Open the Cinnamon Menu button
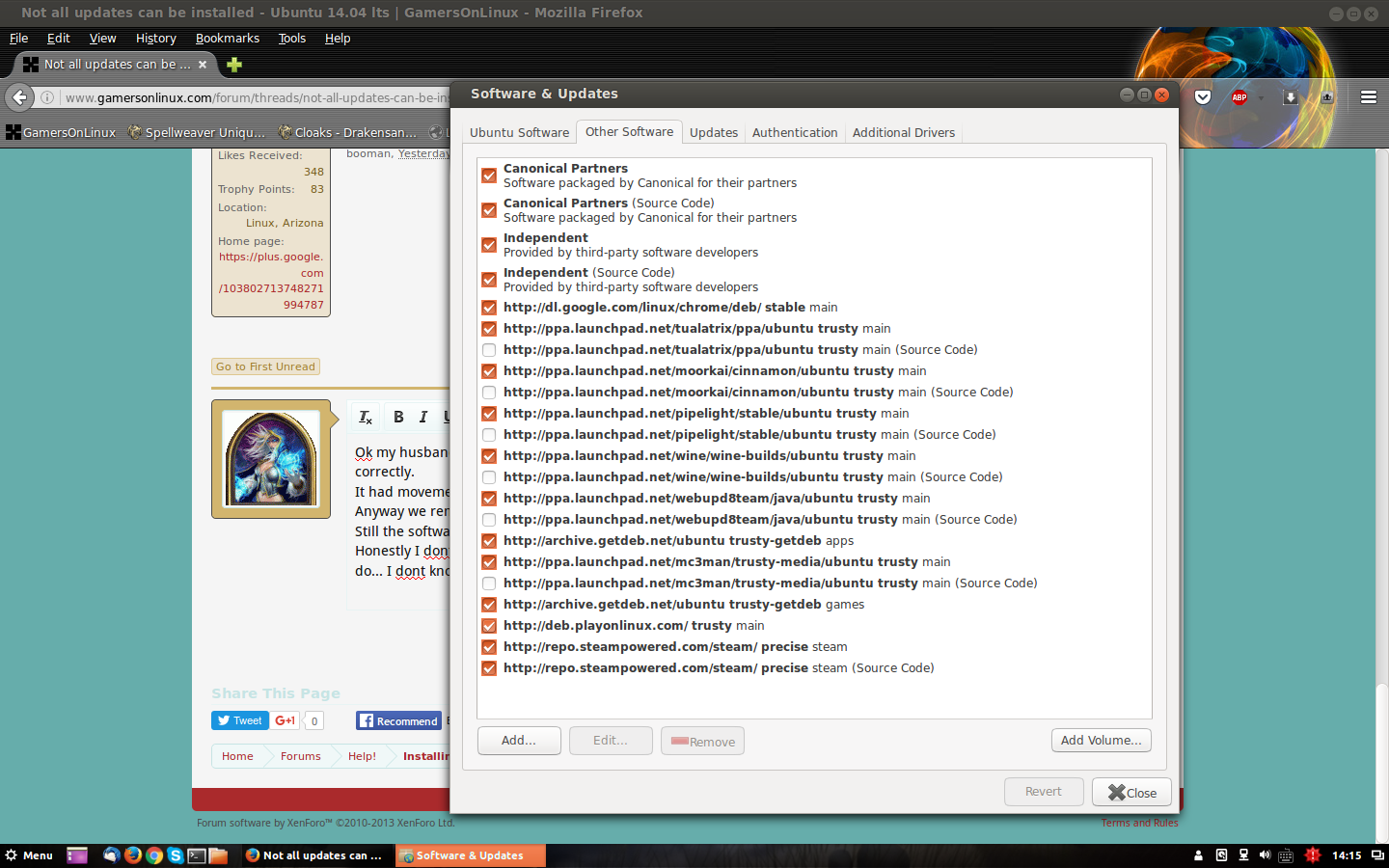Screen dimensions: 1389x868 [28, 855]
